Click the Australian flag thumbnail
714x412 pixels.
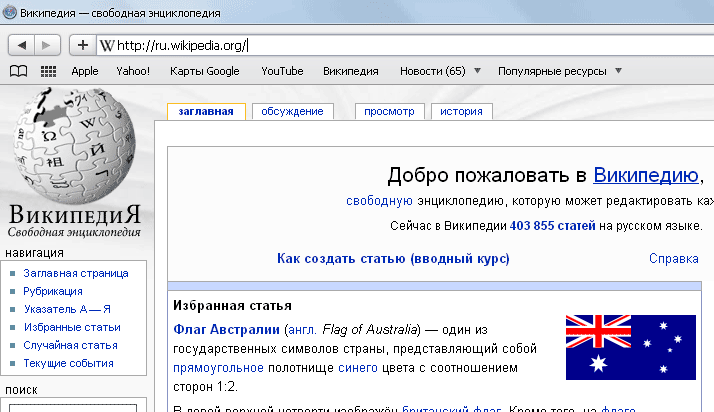point(631,347)
